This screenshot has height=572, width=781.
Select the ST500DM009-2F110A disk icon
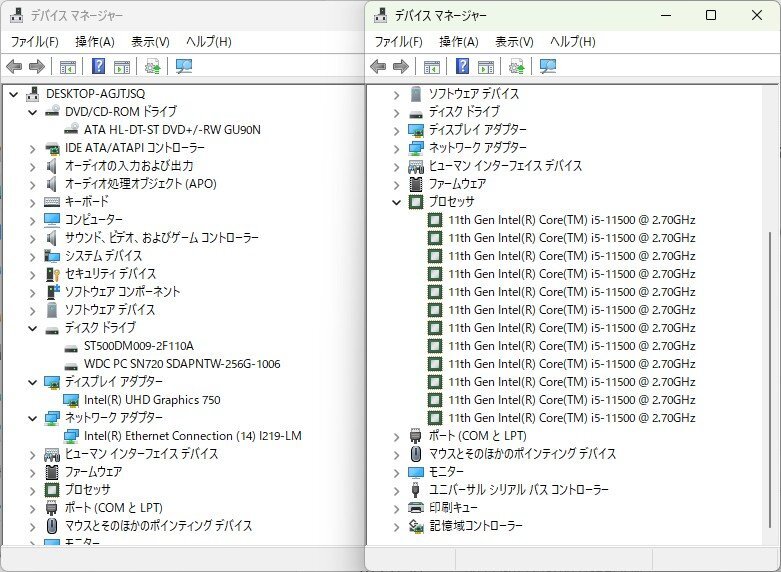[x=71, y=347]
